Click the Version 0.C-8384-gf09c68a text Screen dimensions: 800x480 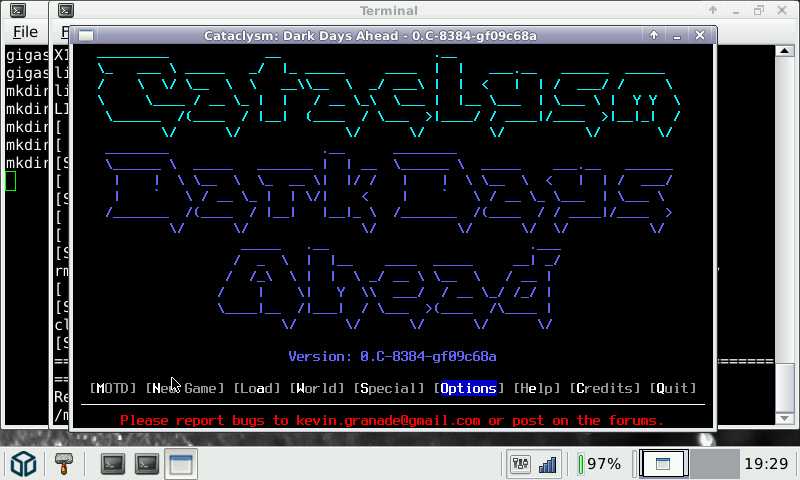point(392,356)
